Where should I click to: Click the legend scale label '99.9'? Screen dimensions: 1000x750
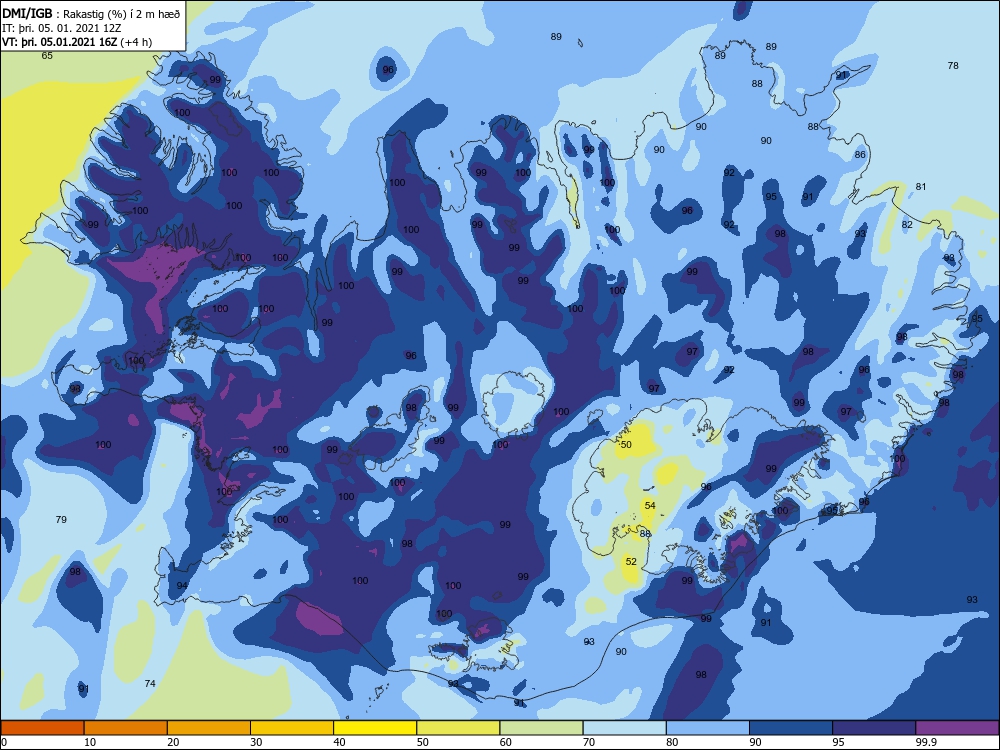925,742
